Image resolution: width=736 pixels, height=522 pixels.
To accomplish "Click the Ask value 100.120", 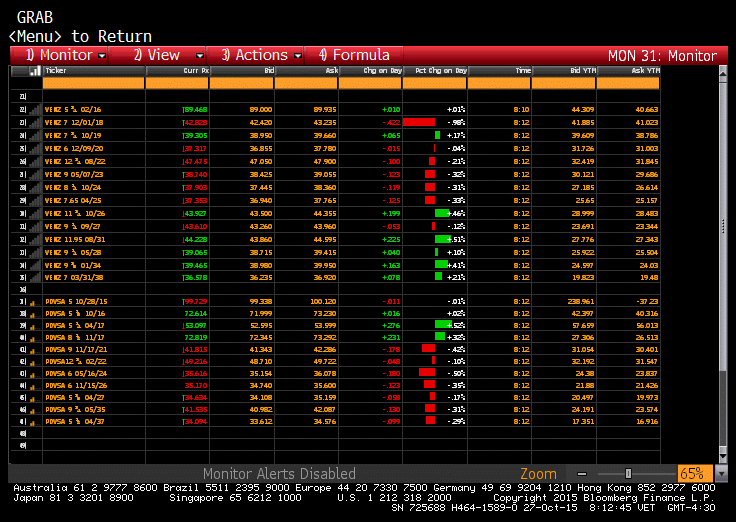I will coord(323,302).
